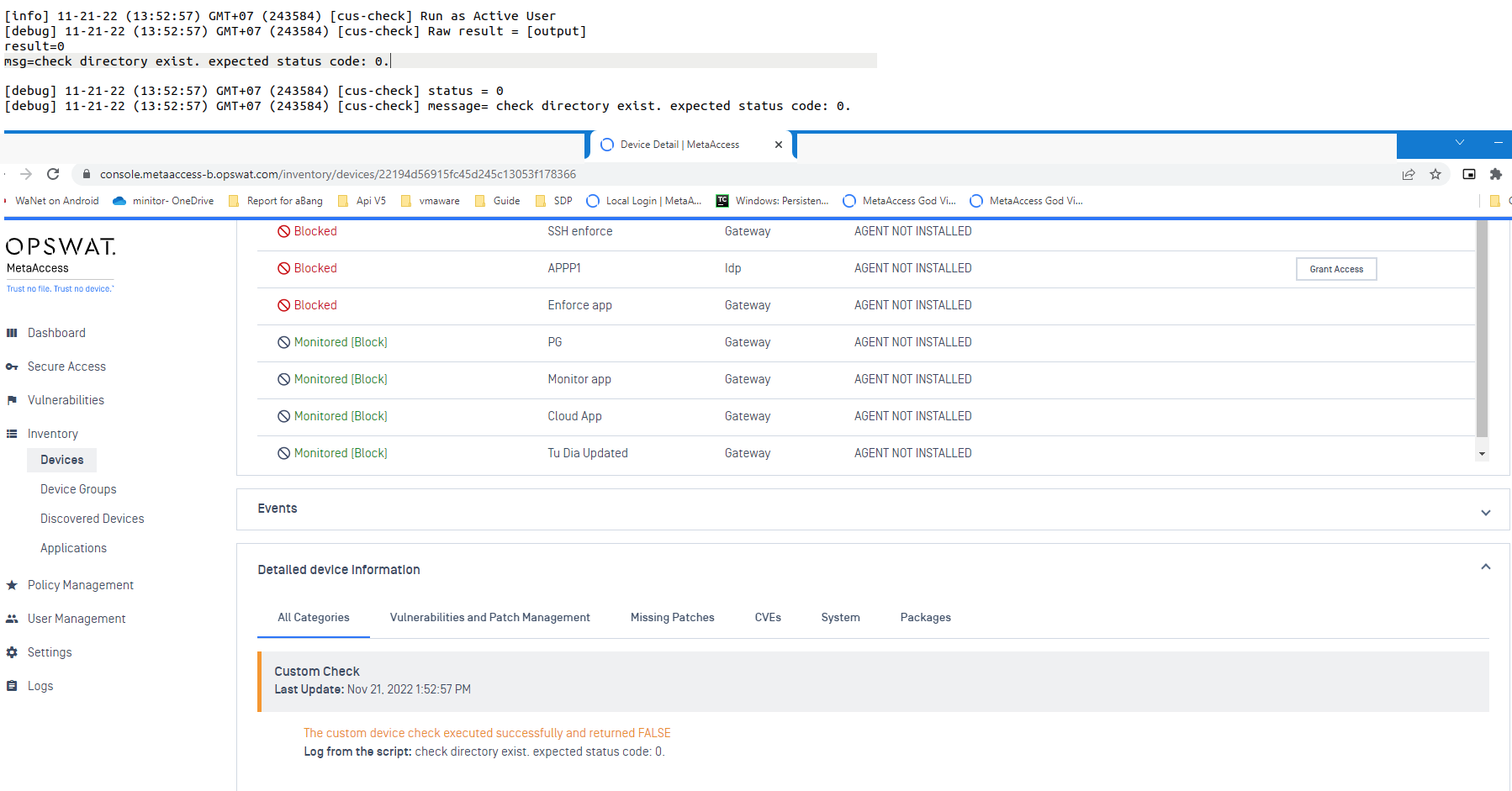Image resolution: width=1512 pixels, height=791 pixels.
Task: Open the Missing Patches tab
Action: click(x=673, y=617)
